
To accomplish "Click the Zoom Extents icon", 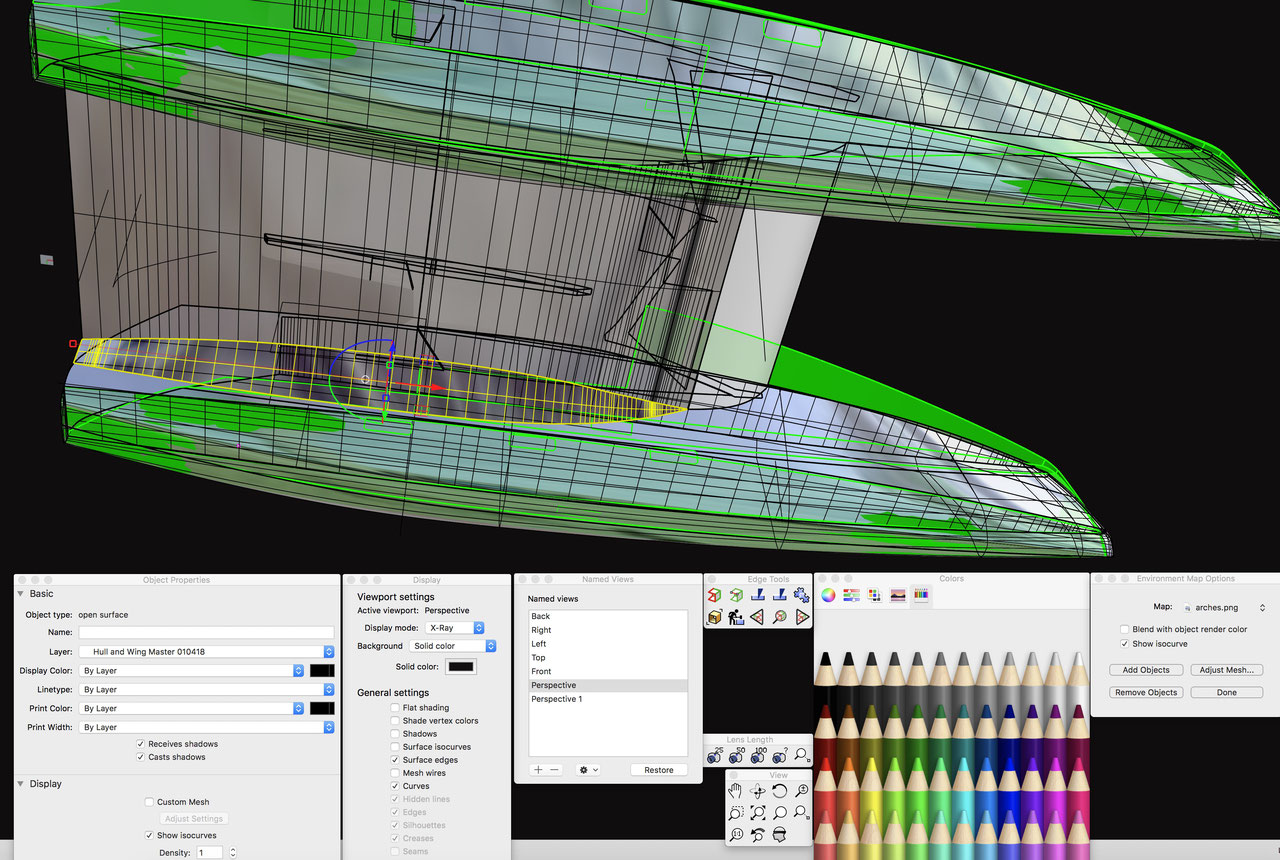I will pos(758,813).
